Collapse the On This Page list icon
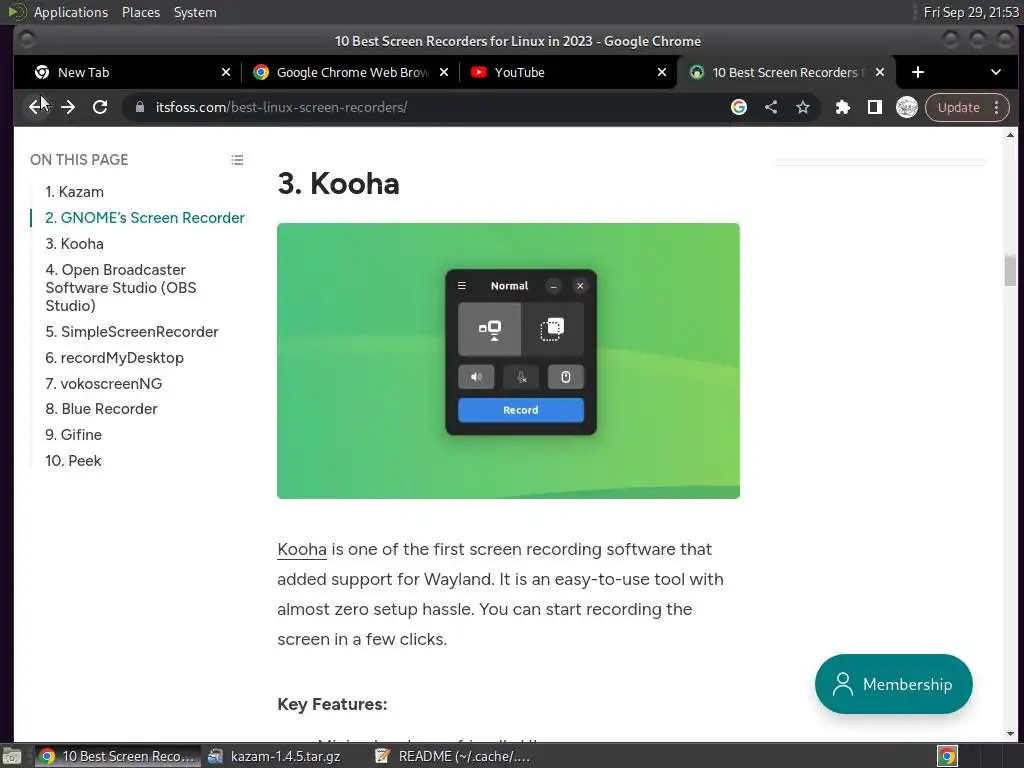This screenshot has width=1024, height=768. click(237, 160)
